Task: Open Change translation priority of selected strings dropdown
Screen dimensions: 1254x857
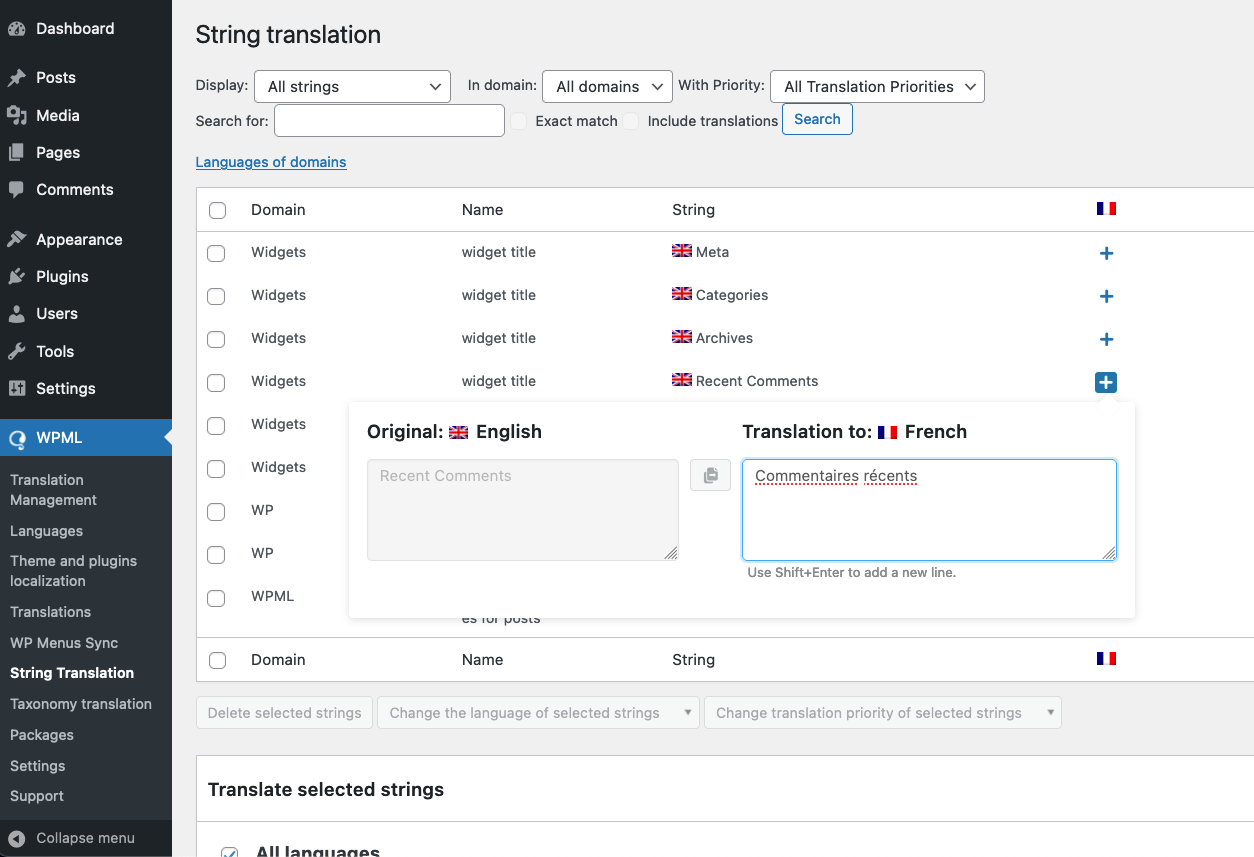Action: coord(882,713)
